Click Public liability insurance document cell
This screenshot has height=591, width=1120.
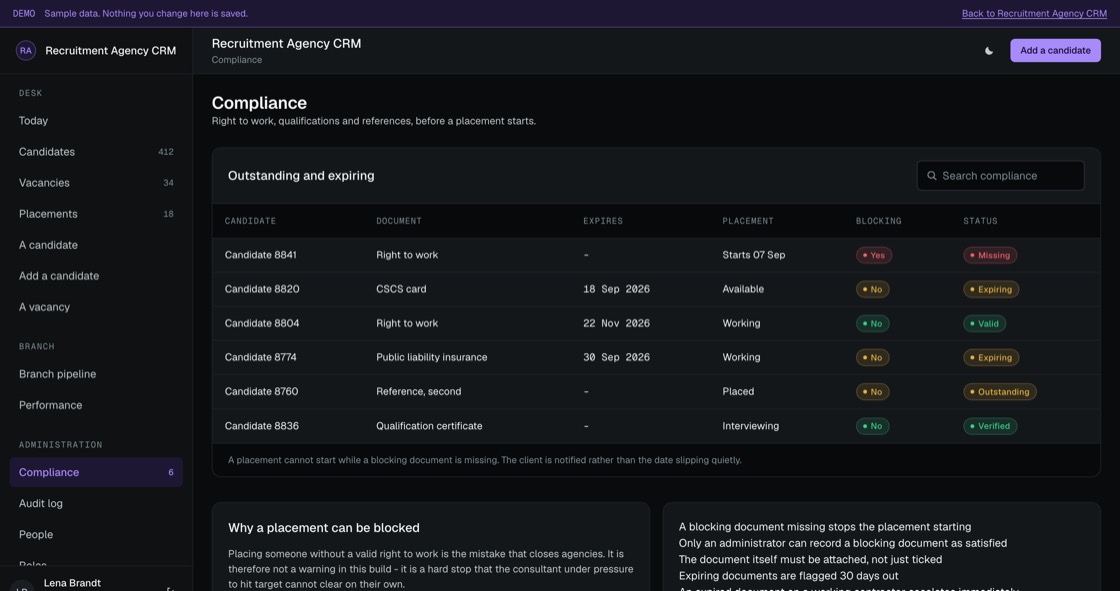tap(431, 357)
